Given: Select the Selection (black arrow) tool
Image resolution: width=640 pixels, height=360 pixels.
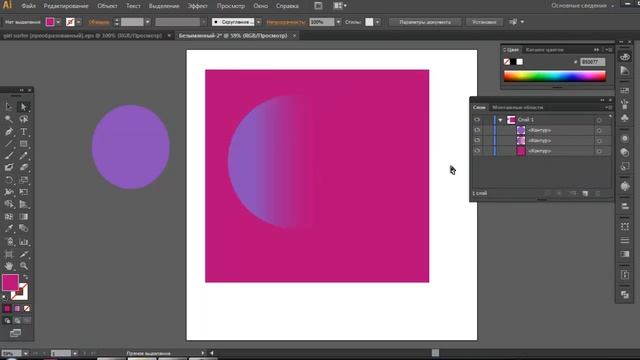Looking at the screenshot, I should click(9, 107).
